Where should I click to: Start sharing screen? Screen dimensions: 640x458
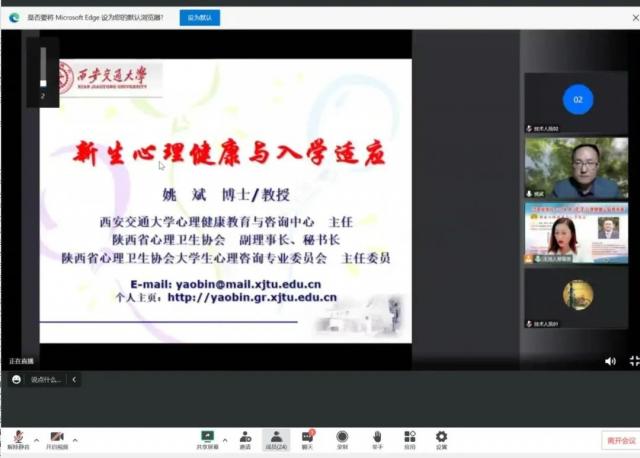point(208,438)
